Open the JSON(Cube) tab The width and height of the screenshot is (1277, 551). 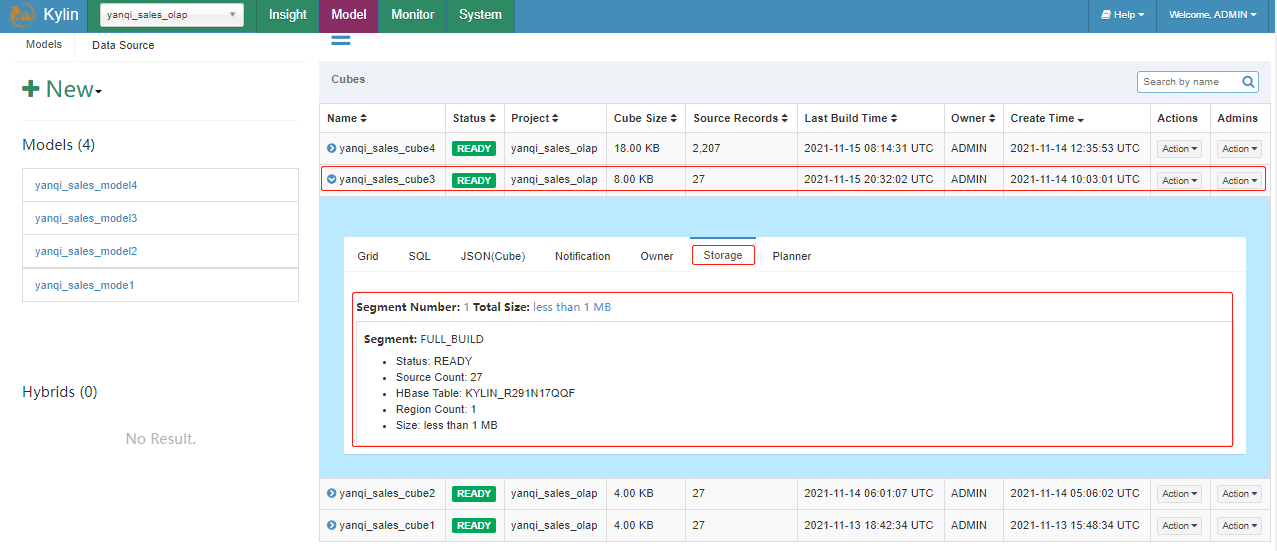pyautogui.click(x=493, y=256)
